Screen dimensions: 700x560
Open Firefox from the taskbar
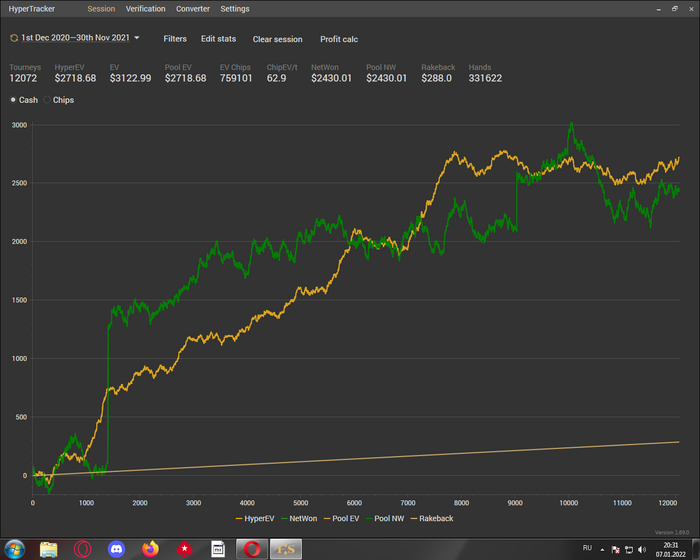coord(150,549)
